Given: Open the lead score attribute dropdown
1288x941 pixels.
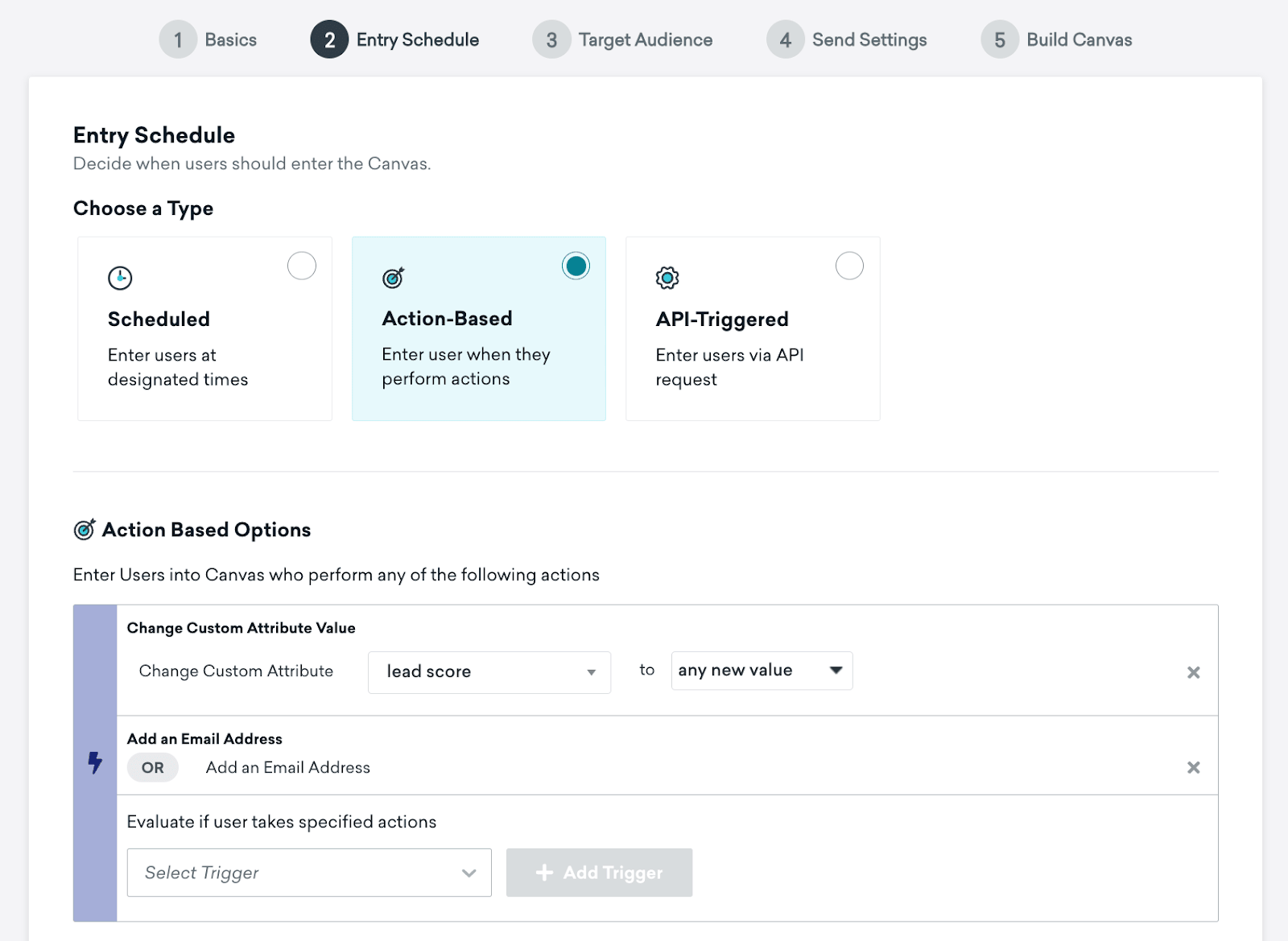Looking at the screenshot, I should [x=489, y=672].
